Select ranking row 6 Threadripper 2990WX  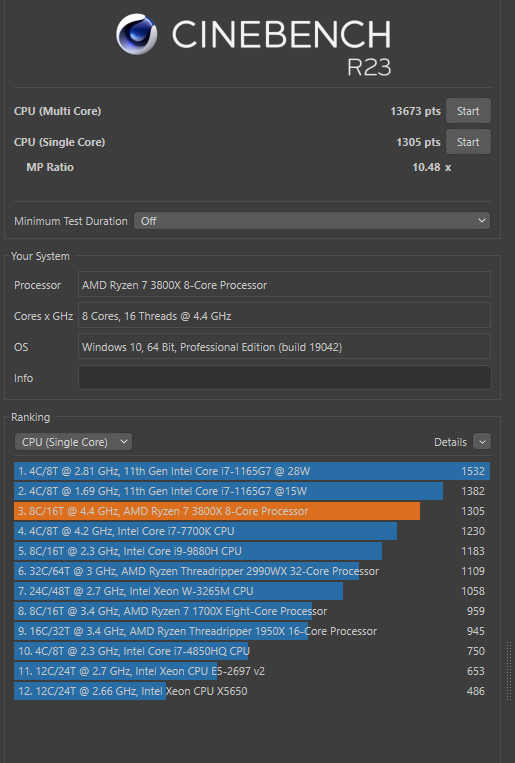point(252,571)
